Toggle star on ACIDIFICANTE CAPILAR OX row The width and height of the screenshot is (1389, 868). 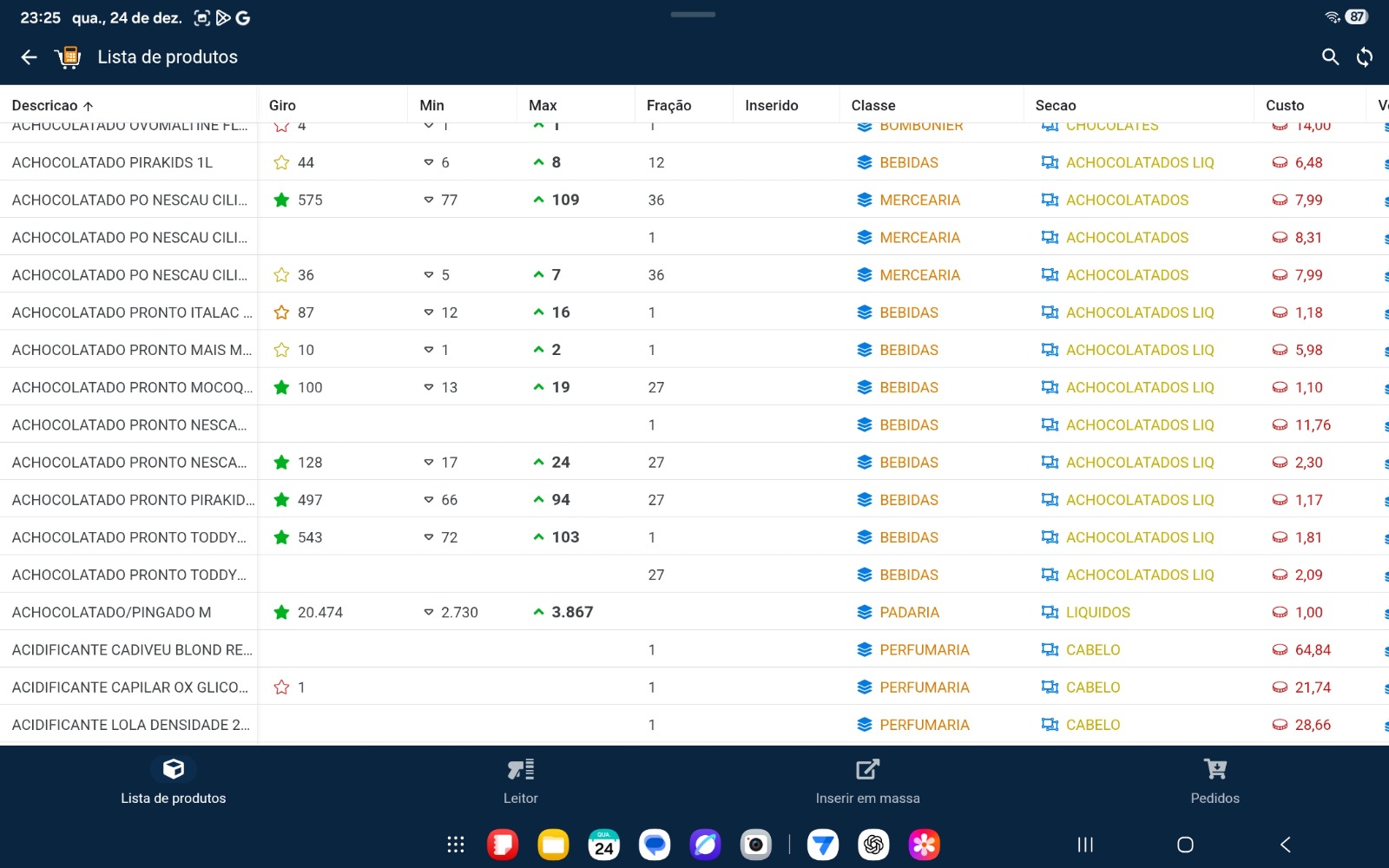point(281,687)
